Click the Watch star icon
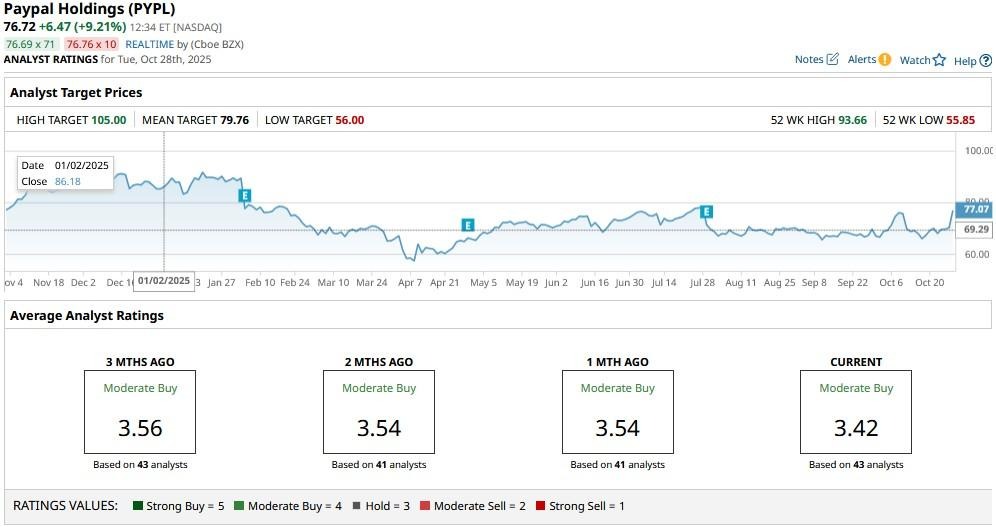The width and height of the screenshot is (996, 527). [x=939, y=60]
